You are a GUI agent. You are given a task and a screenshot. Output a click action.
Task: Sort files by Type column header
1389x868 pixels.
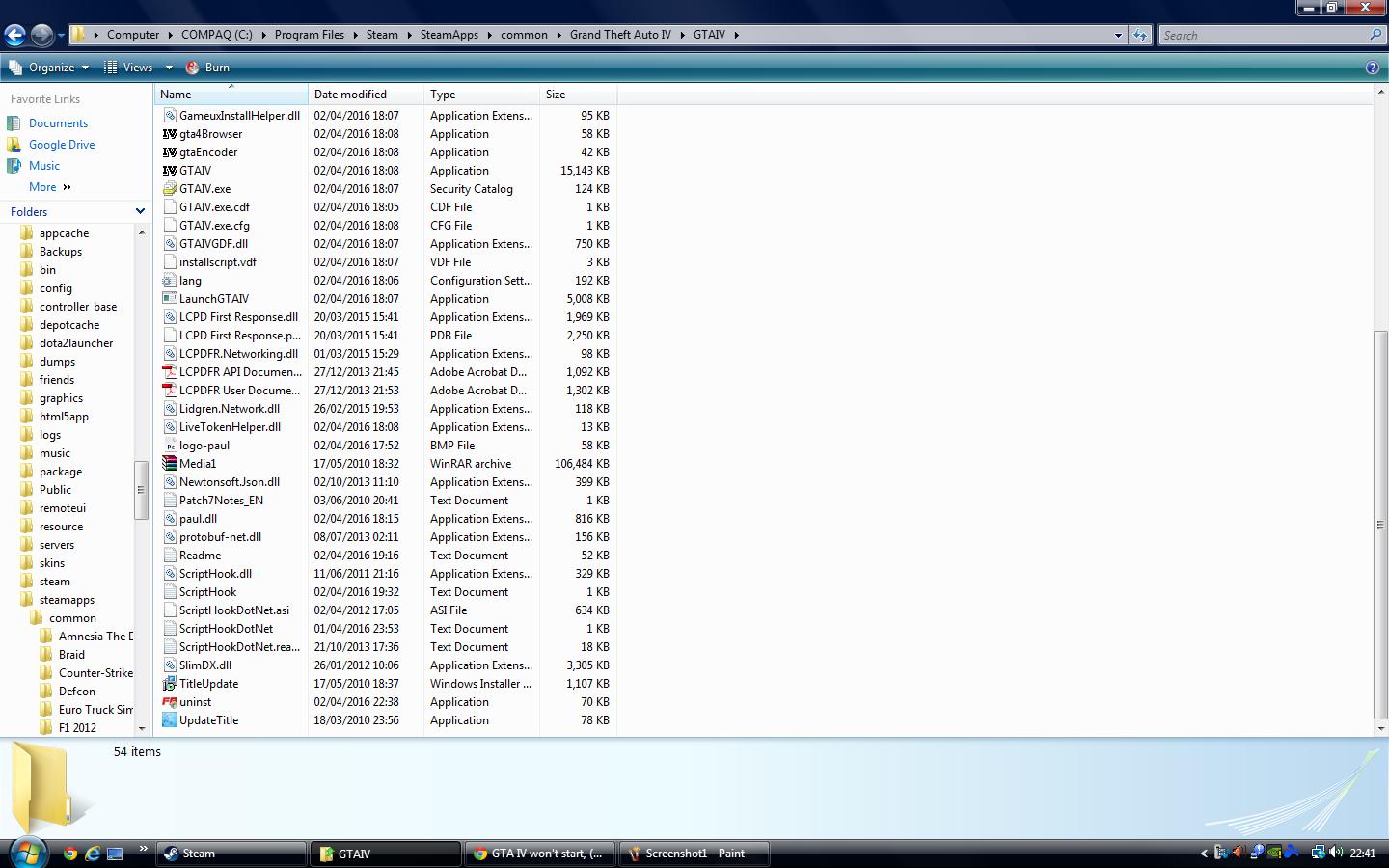[482, 95]
